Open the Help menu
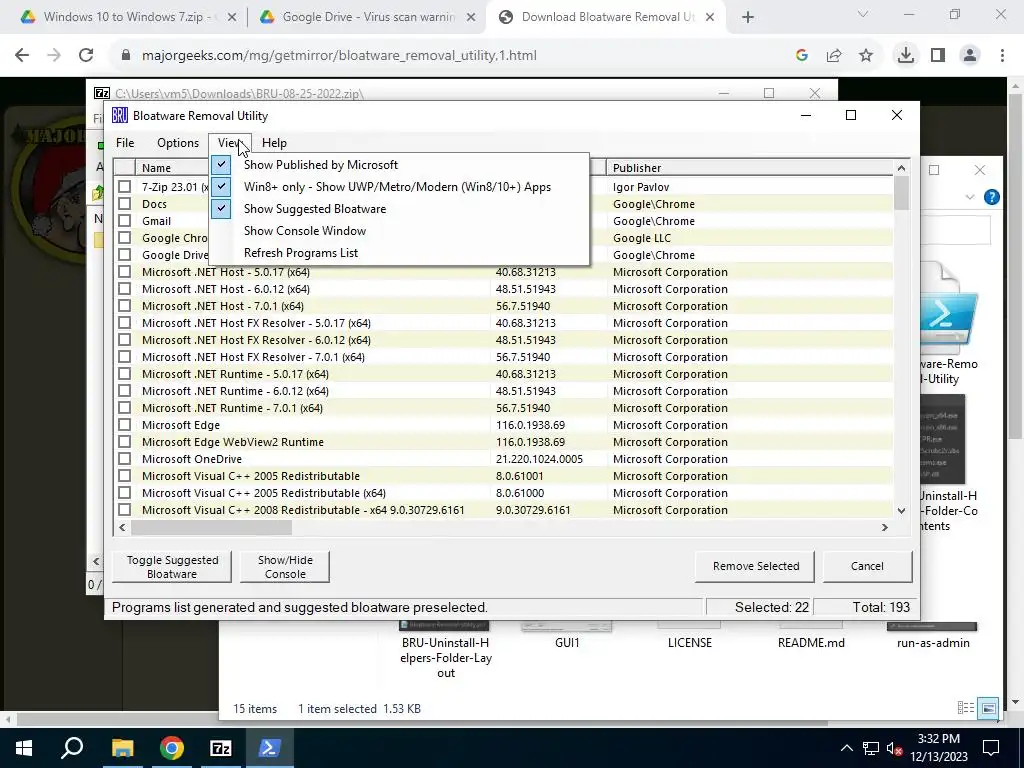Viewport: 1024px width, 768px height. pos(274,142)
